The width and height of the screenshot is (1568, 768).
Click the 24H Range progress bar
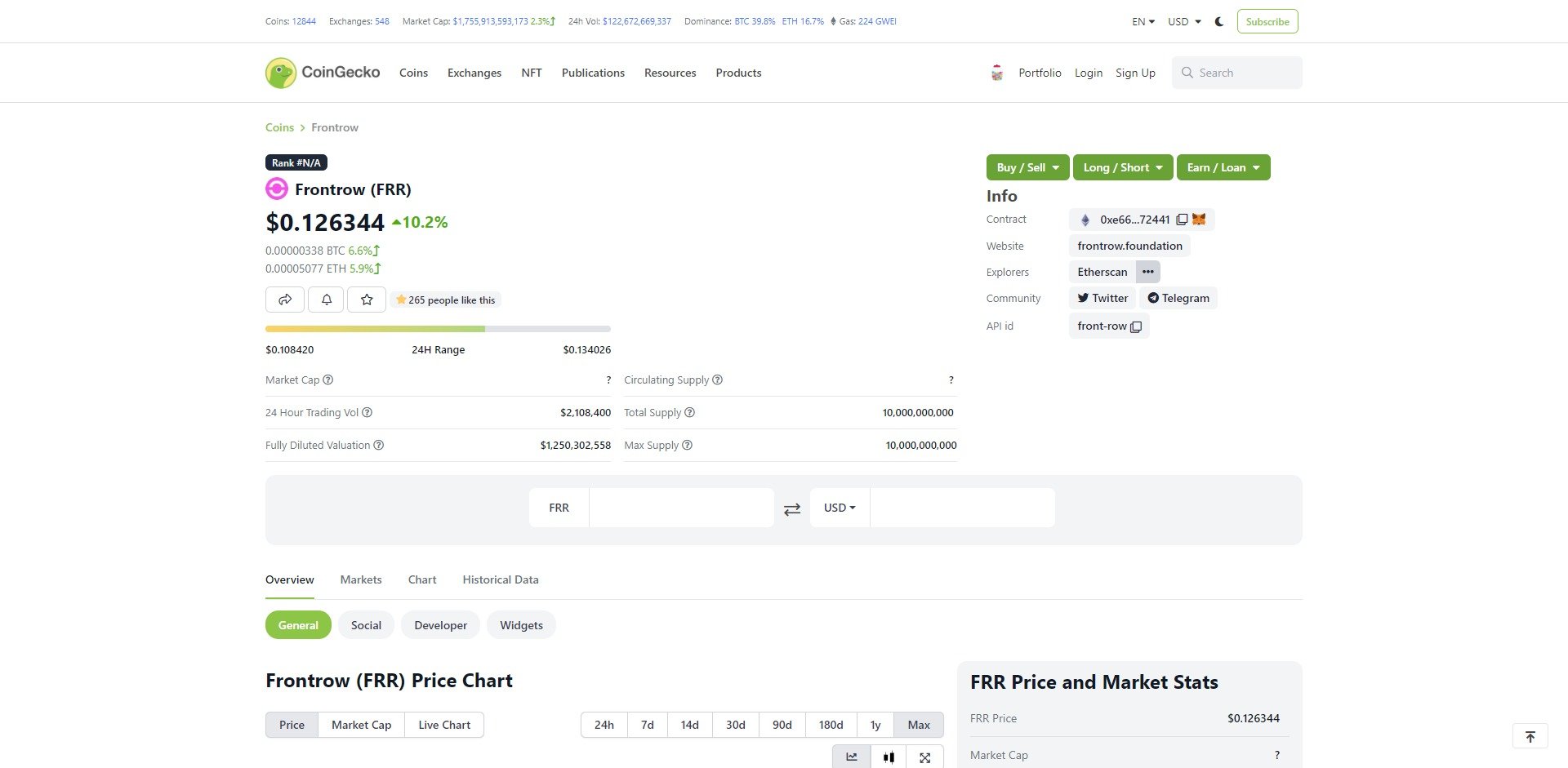click(x=438, y=329)
